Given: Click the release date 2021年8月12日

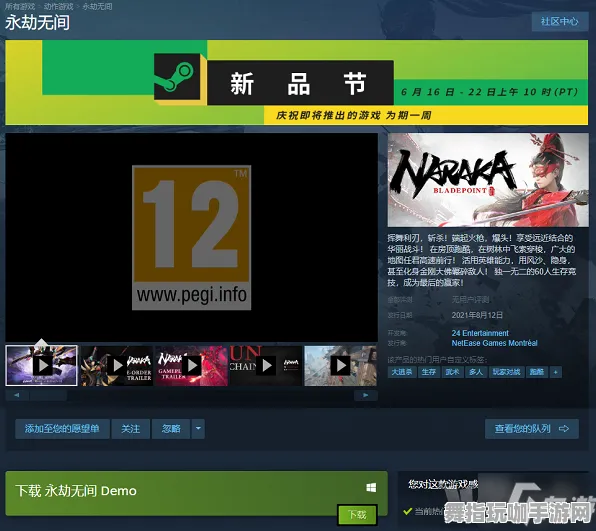Looking at the screenshot, I should [x=477, y=315].
